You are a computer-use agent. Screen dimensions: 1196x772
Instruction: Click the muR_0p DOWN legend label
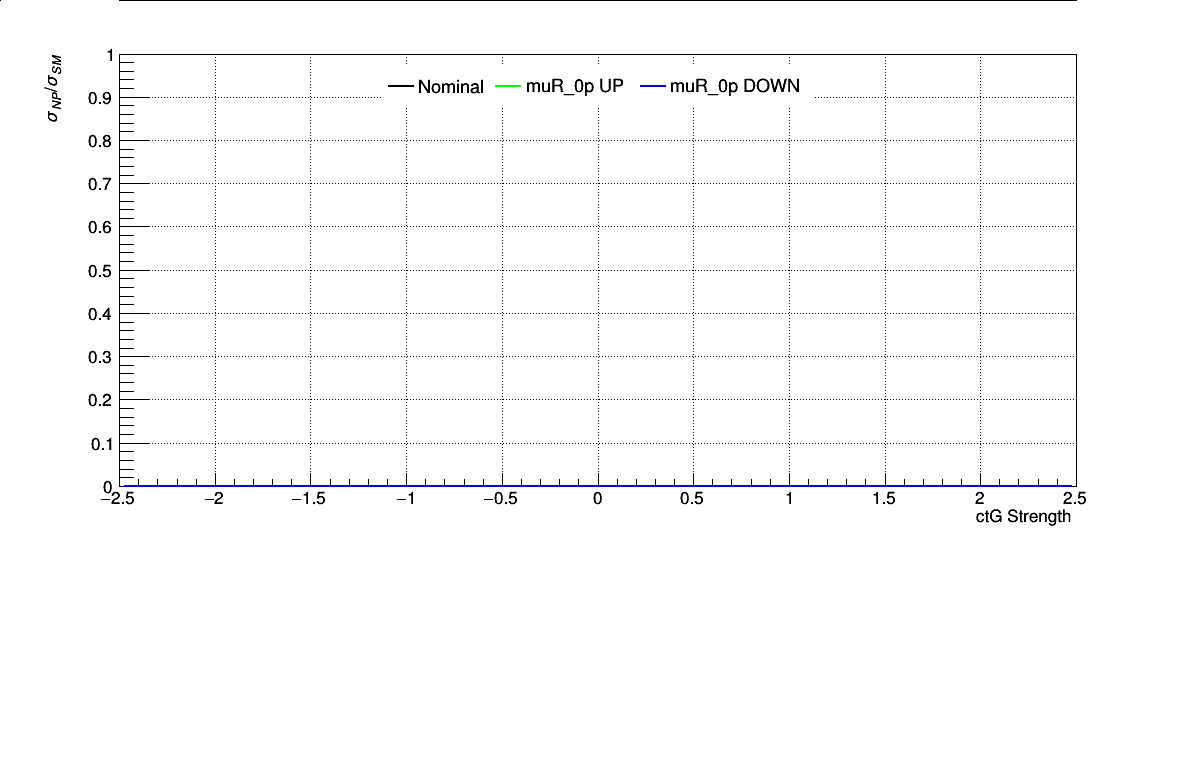(735, 86)
